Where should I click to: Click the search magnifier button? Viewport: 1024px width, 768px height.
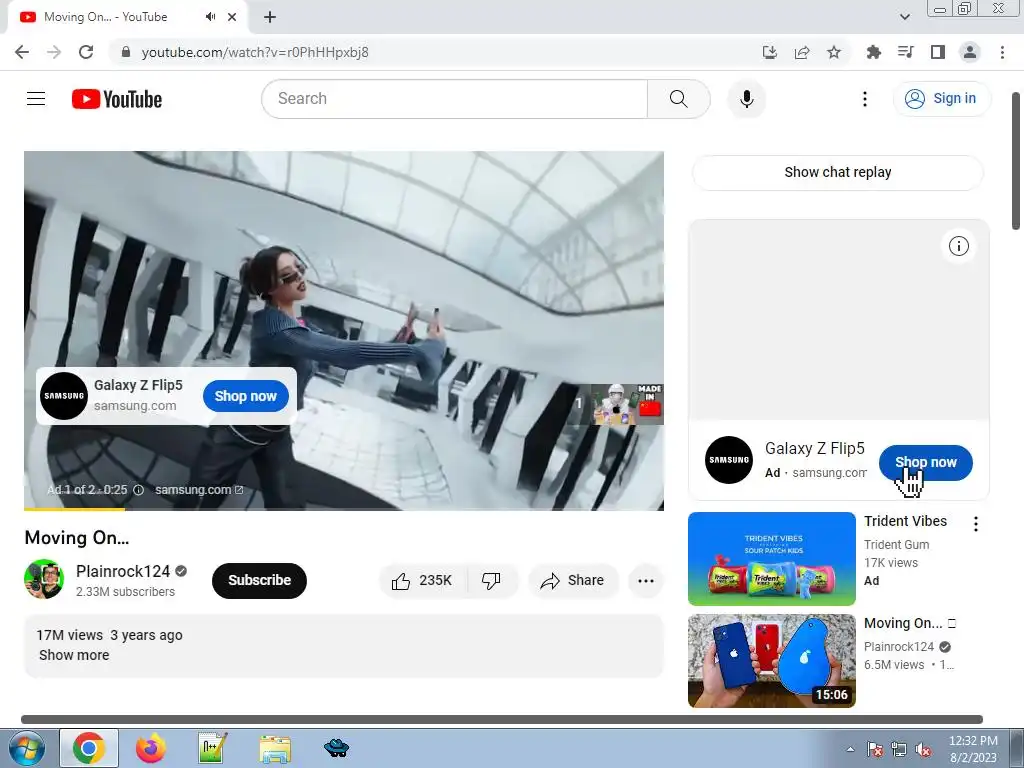click(679, 99)
